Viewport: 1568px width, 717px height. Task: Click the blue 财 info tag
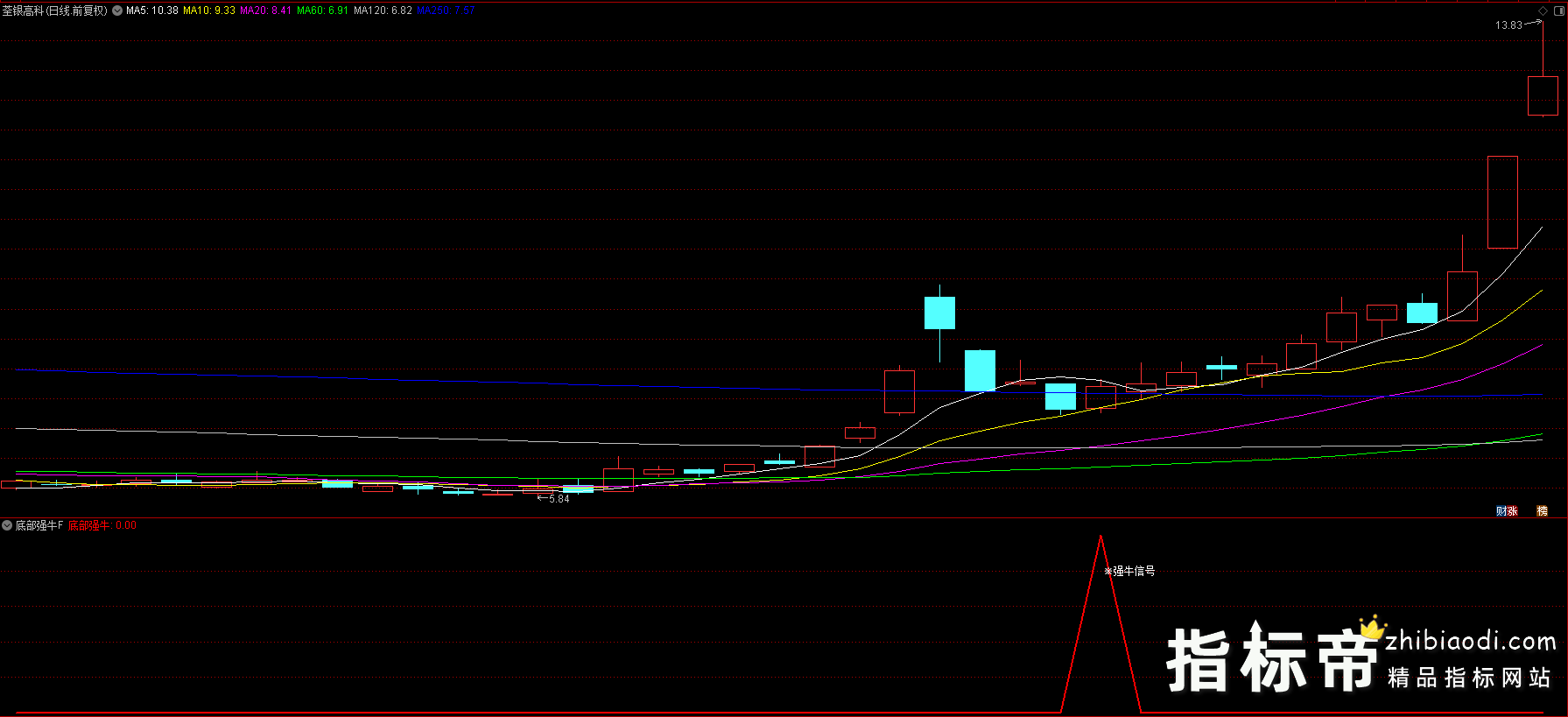(1501, 511)
